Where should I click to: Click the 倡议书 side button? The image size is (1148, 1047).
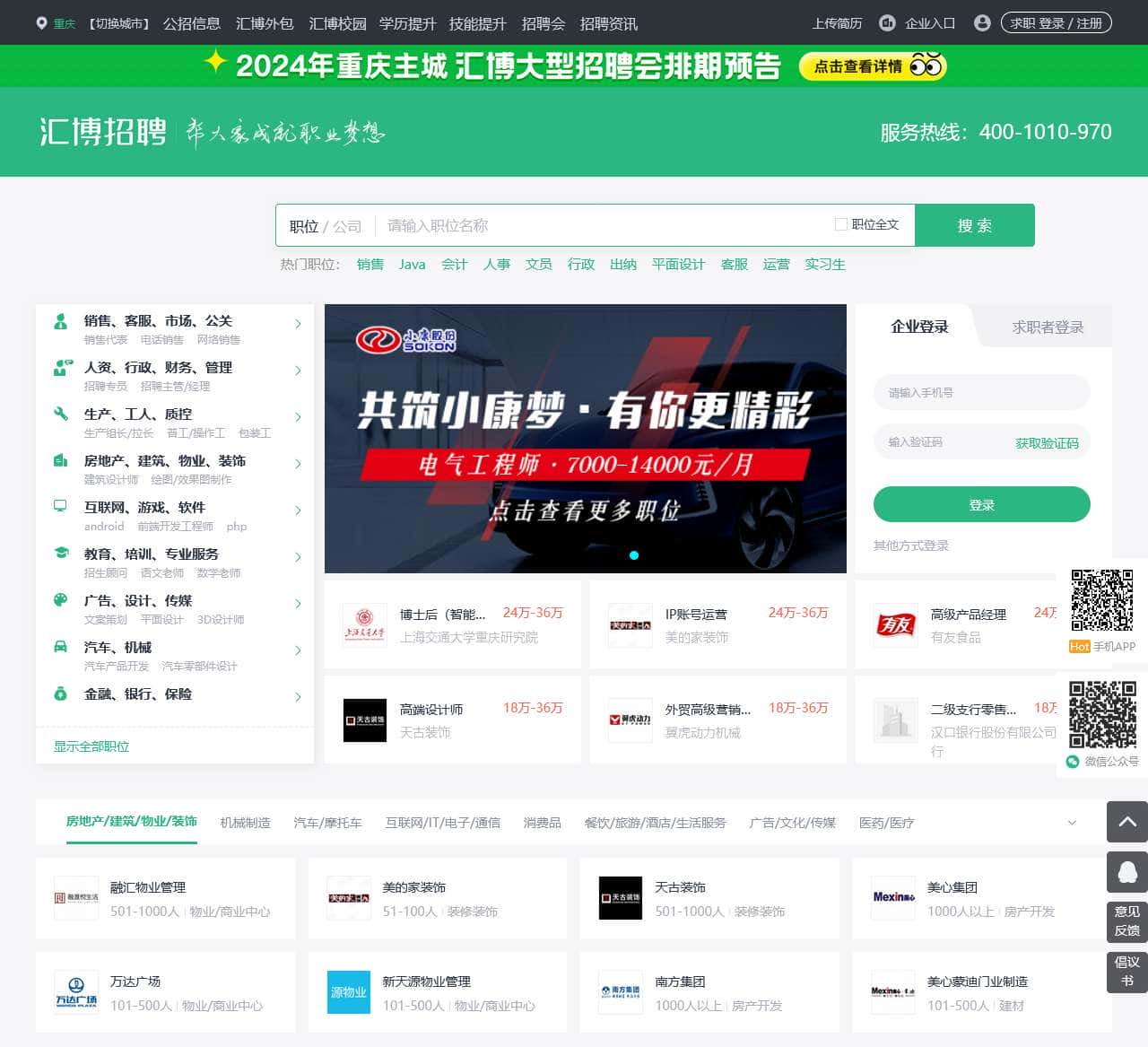(x=1127, y=972)
